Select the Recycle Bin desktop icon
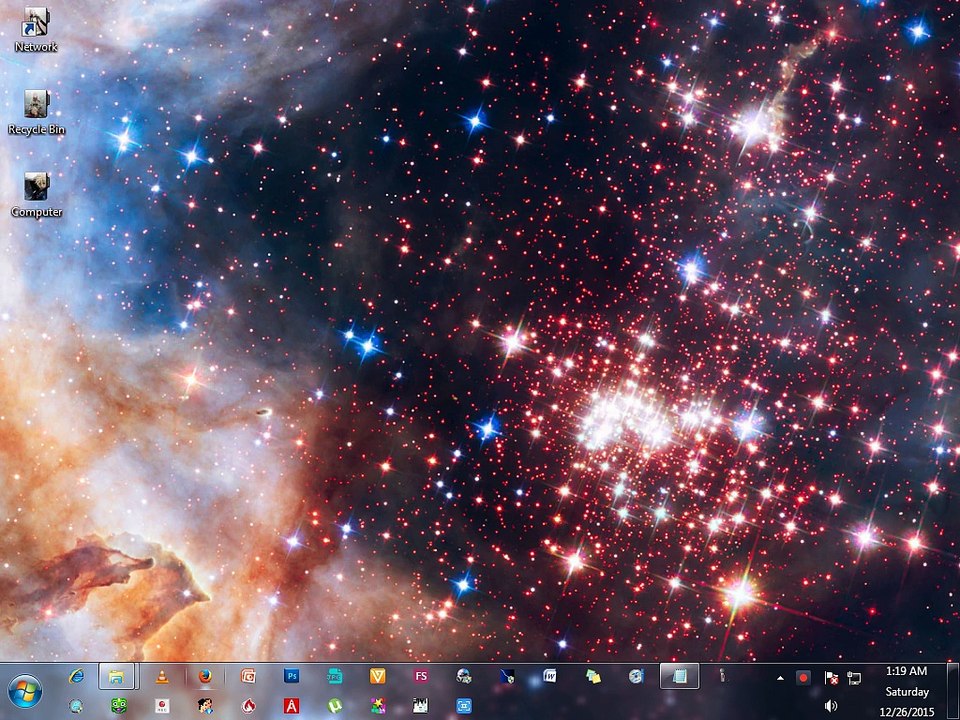Image resolution: width=960 pixels, height=720 pixels. click(x=36, y=113)
